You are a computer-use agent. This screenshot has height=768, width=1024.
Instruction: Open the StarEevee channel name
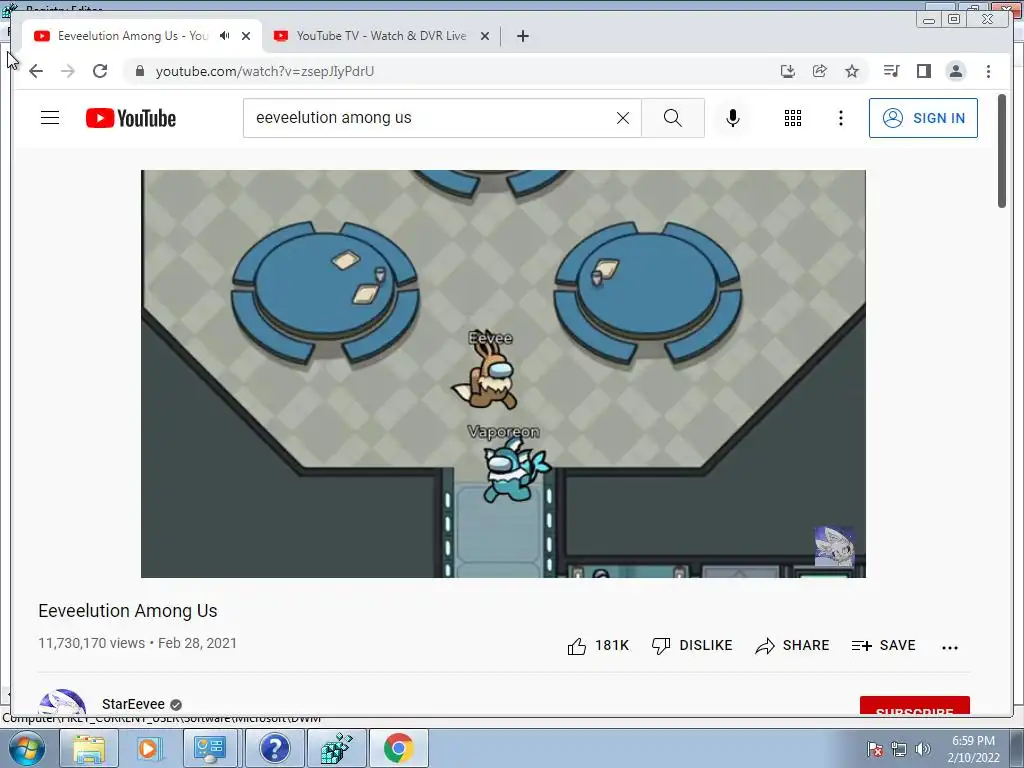[133, 704]
